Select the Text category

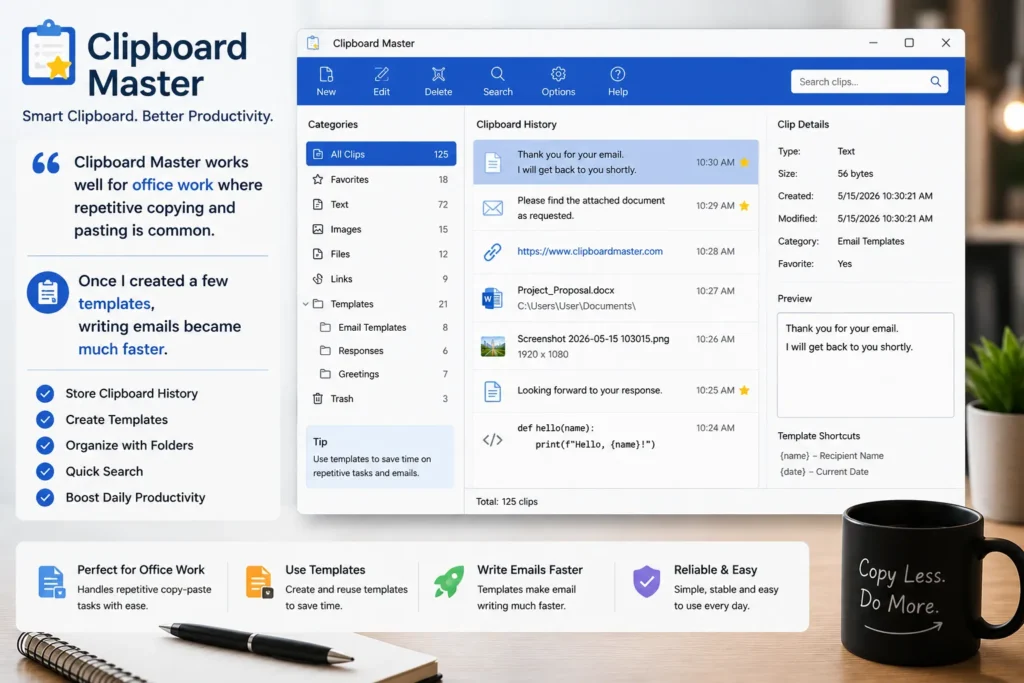381,204
